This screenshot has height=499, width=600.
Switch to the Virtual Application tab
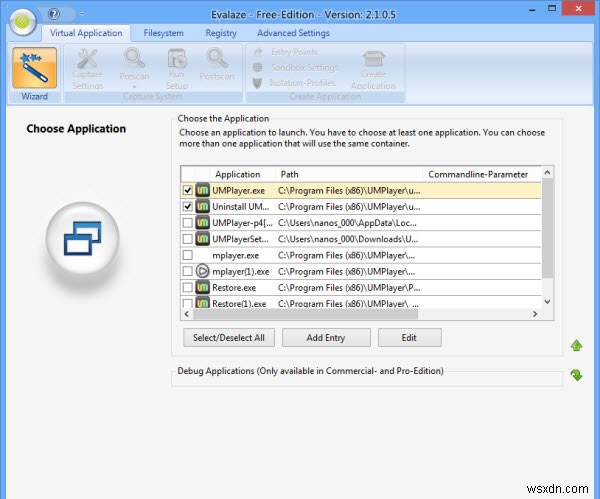tap(86, 33)
